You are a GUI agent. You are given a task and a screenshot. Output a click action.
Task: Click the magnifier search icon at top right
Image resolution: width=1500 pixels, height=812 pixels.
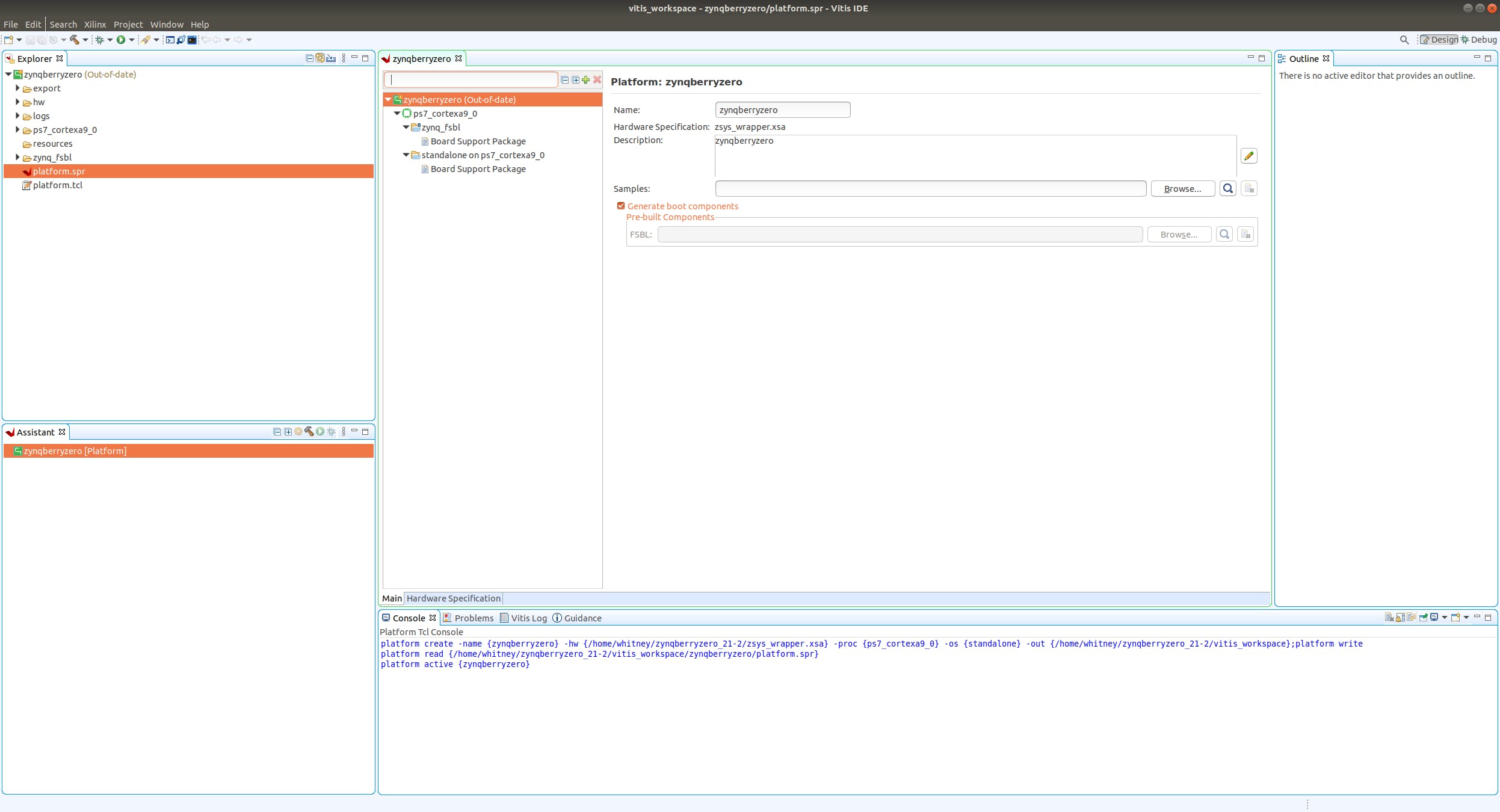pyautogui.click(x=1404, y=40)
